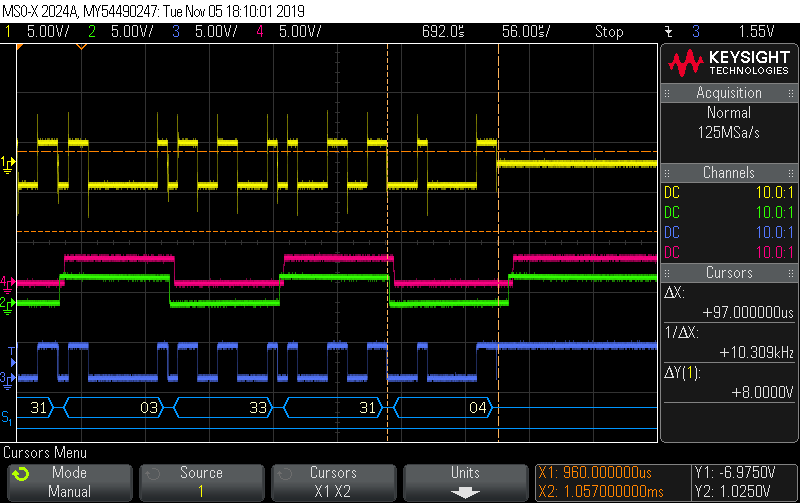Click the MSO-X 2024A header text

154,11
